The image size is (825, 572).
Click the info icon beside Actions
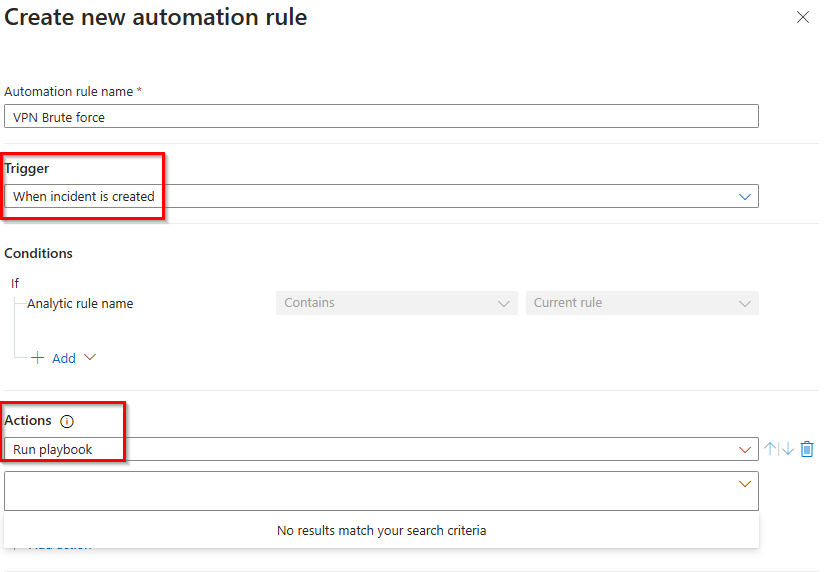click(67, 422)
